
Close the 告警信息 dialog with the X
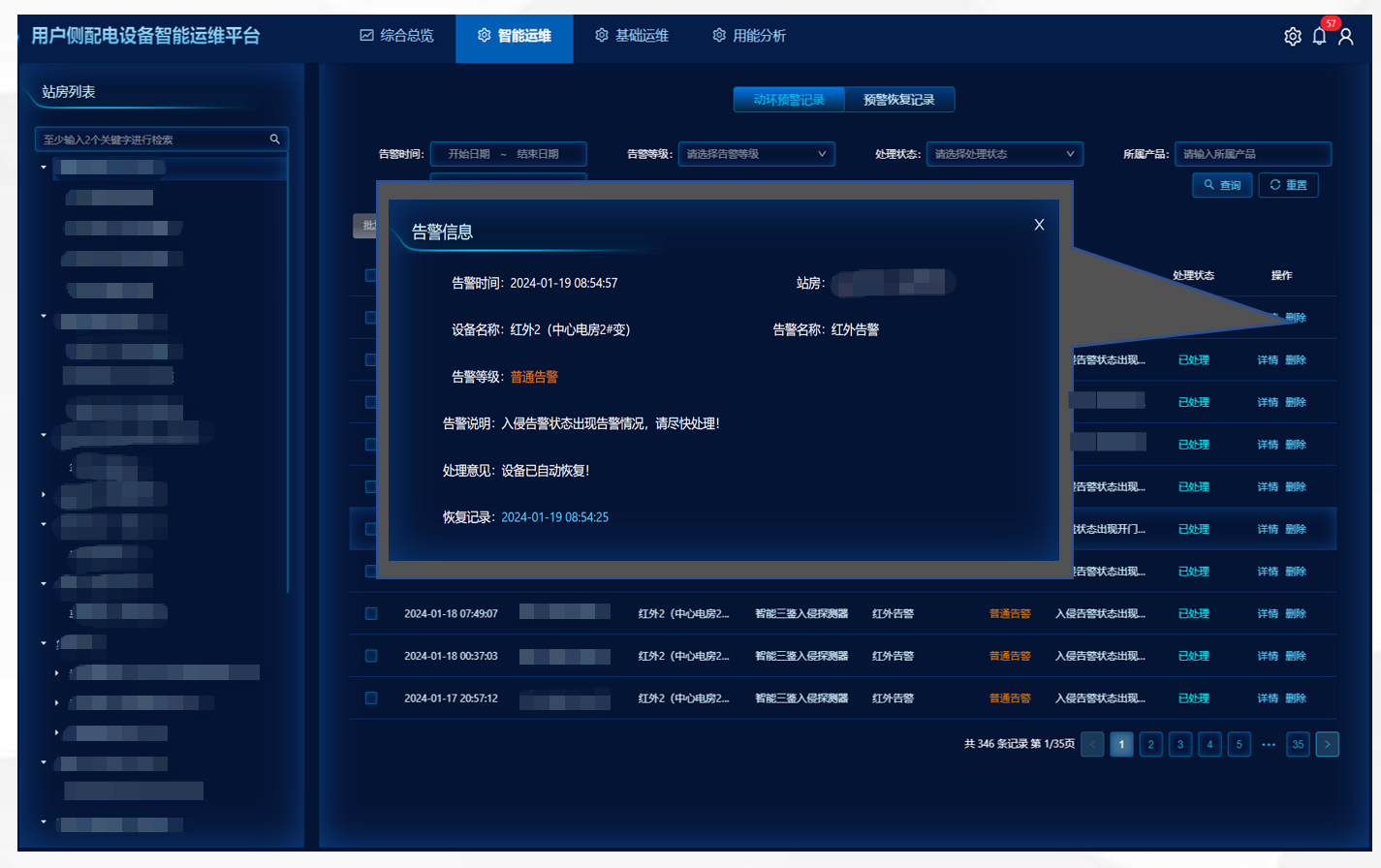click(1039, 225)
